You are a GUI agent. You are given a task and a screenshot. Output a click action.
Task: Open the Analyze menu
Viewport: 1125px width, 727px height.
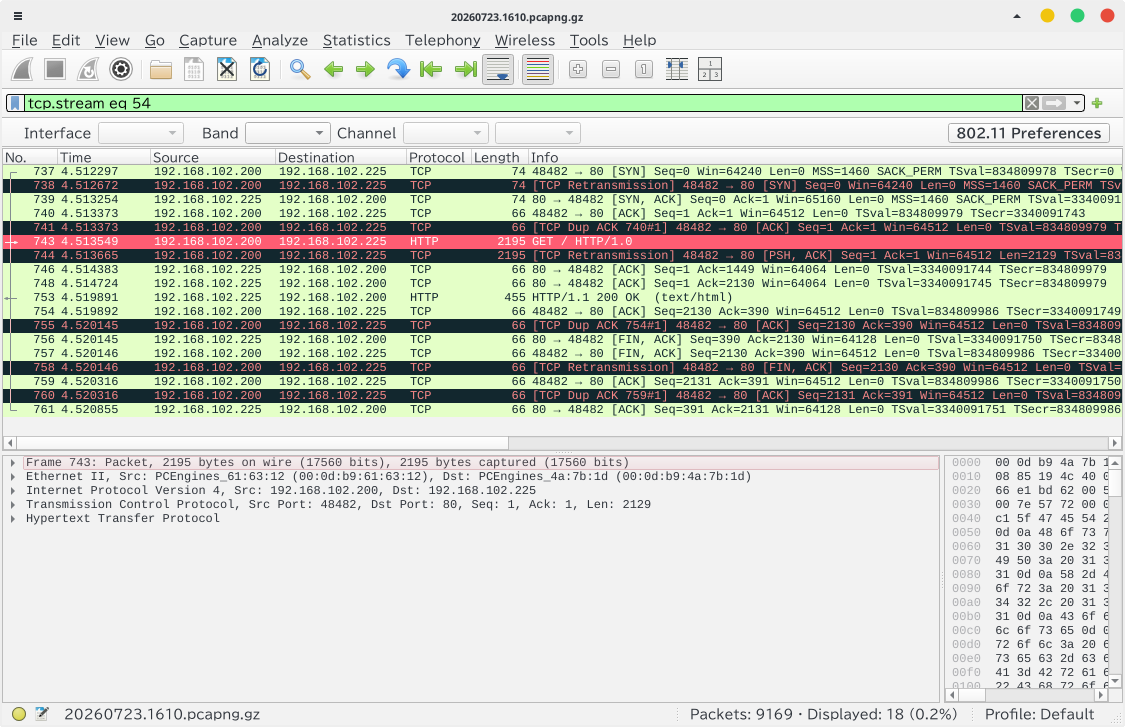point(280,40)
